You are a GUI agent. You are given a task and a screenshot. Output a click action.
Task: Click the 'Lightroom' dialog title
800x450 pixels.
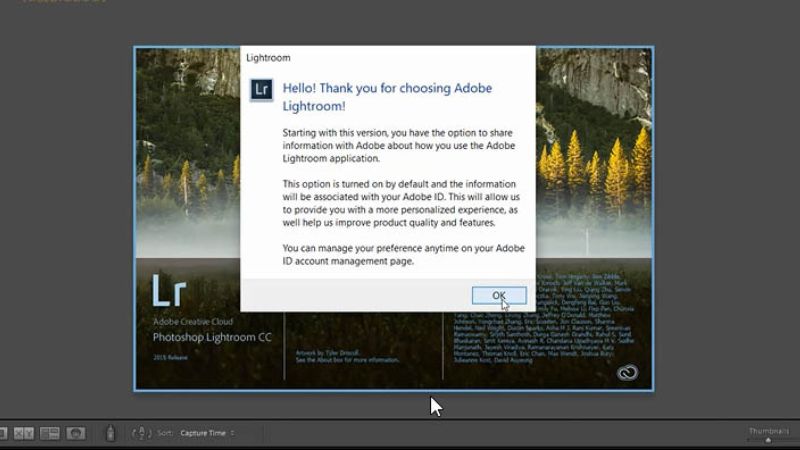click(268, 58)
